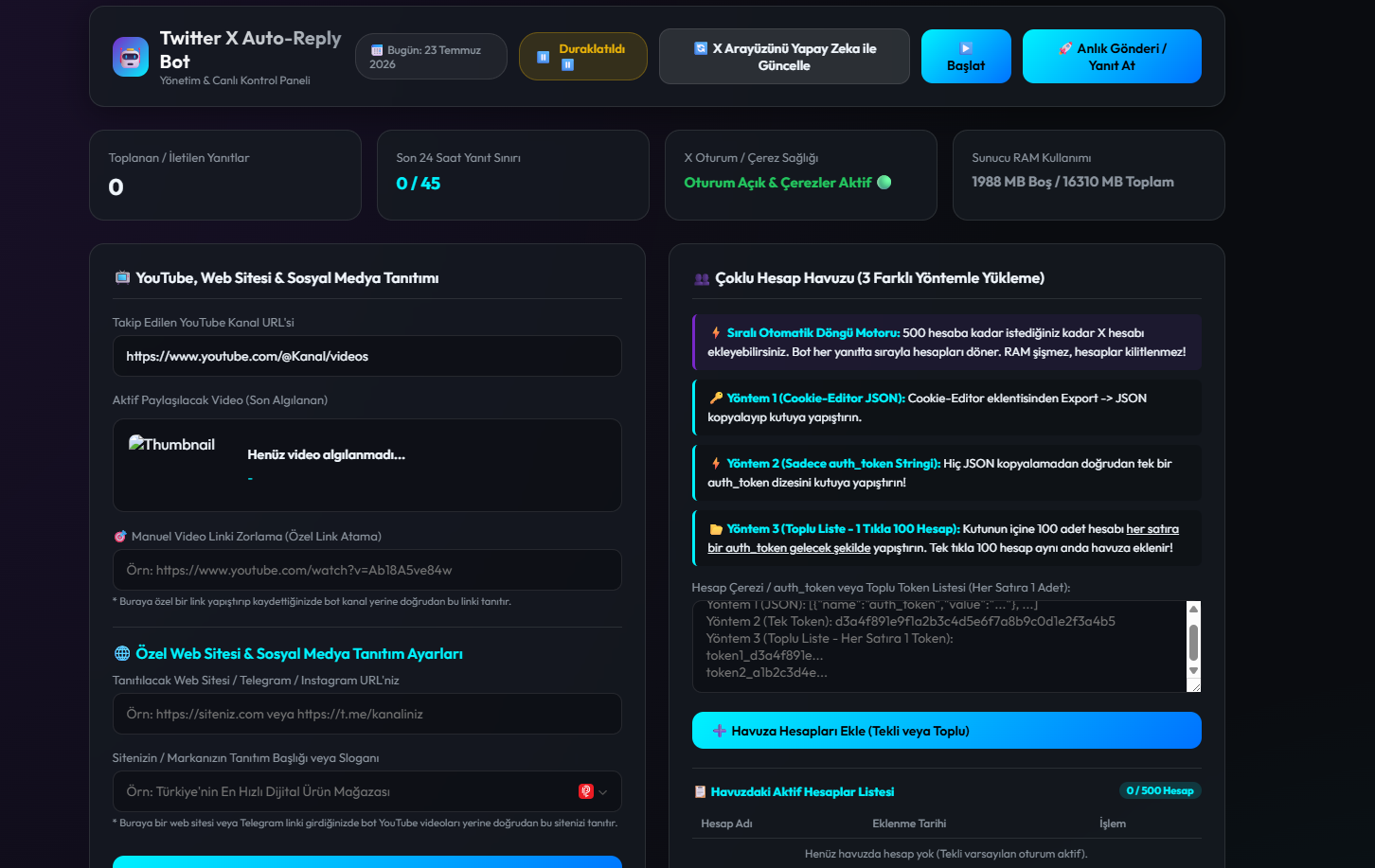This screenshot has height=868, width=1375.
Task: Click the video Thumbnail placeholder image
Action: (x=172, y=445)
